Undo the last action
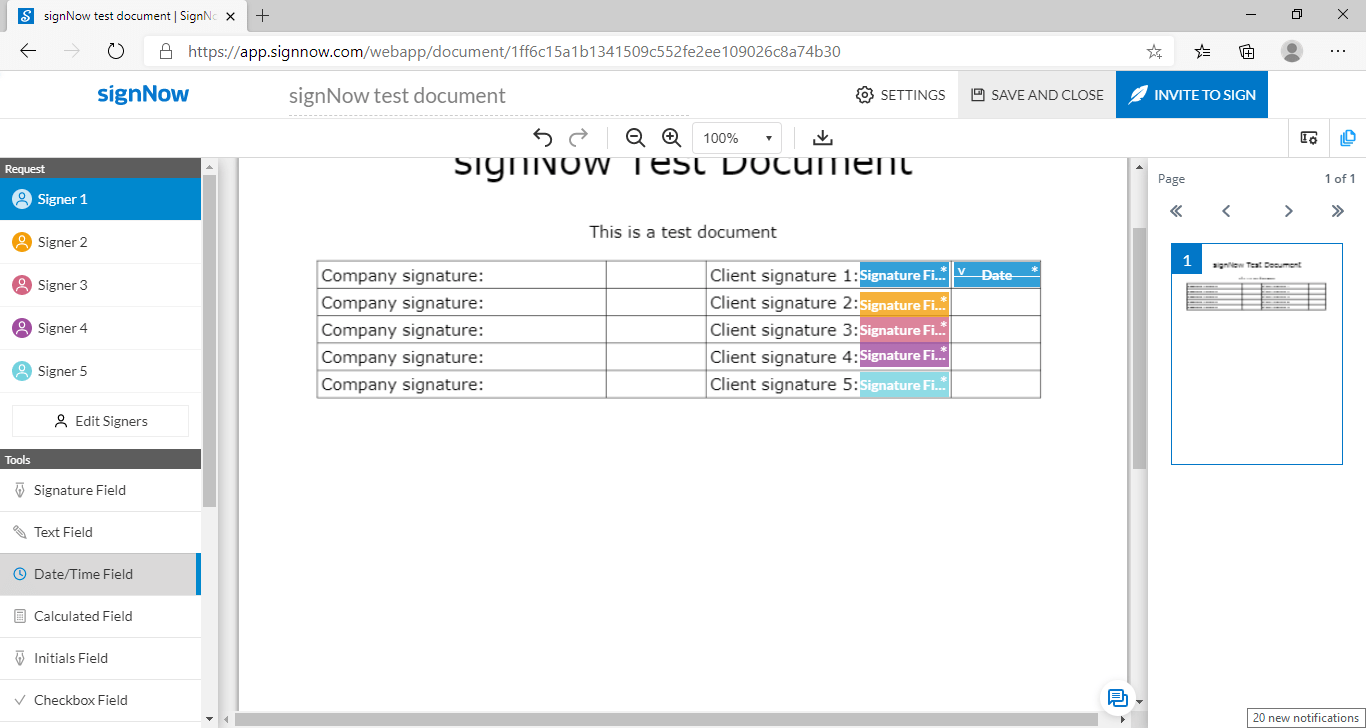The height and width of the screenshot is (728, 1366). pos(543,138)
